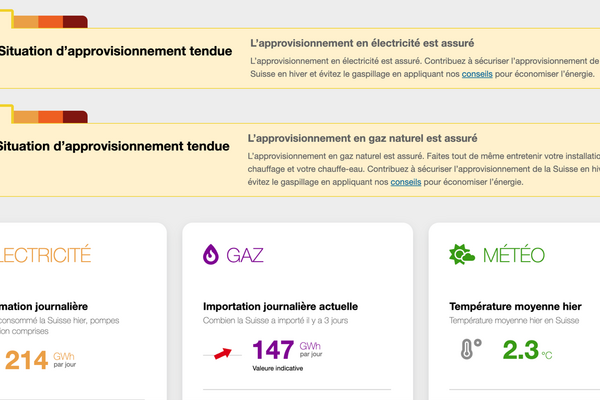Click the purple gas flame icon

coord(212,254)
